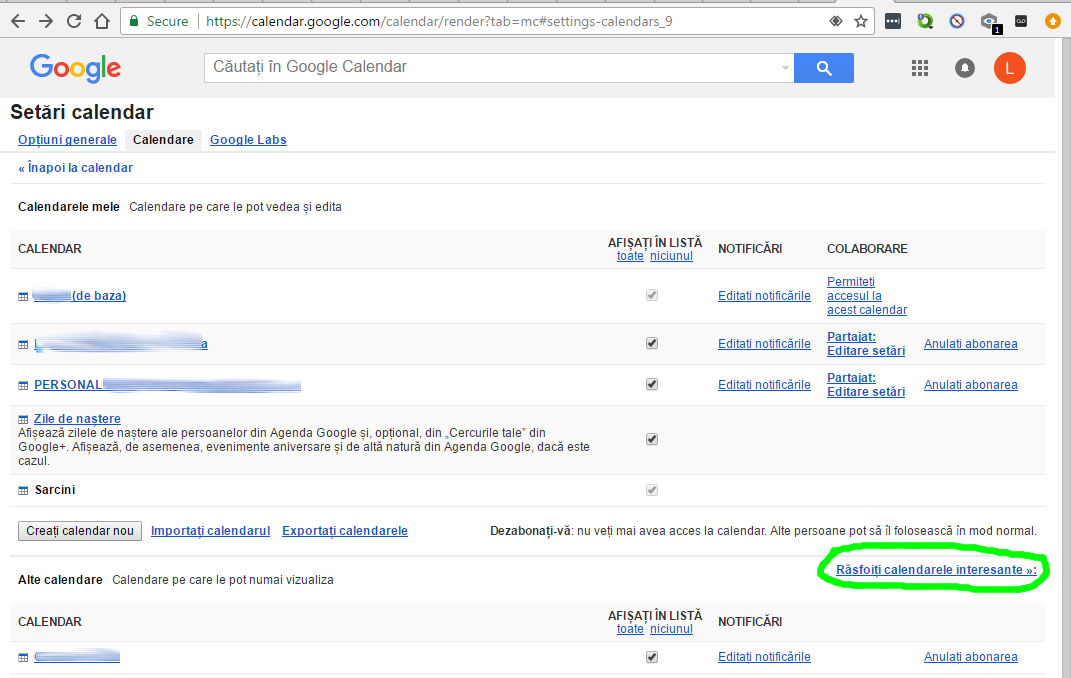Reload the page in the browser

(x=74, y=21)
